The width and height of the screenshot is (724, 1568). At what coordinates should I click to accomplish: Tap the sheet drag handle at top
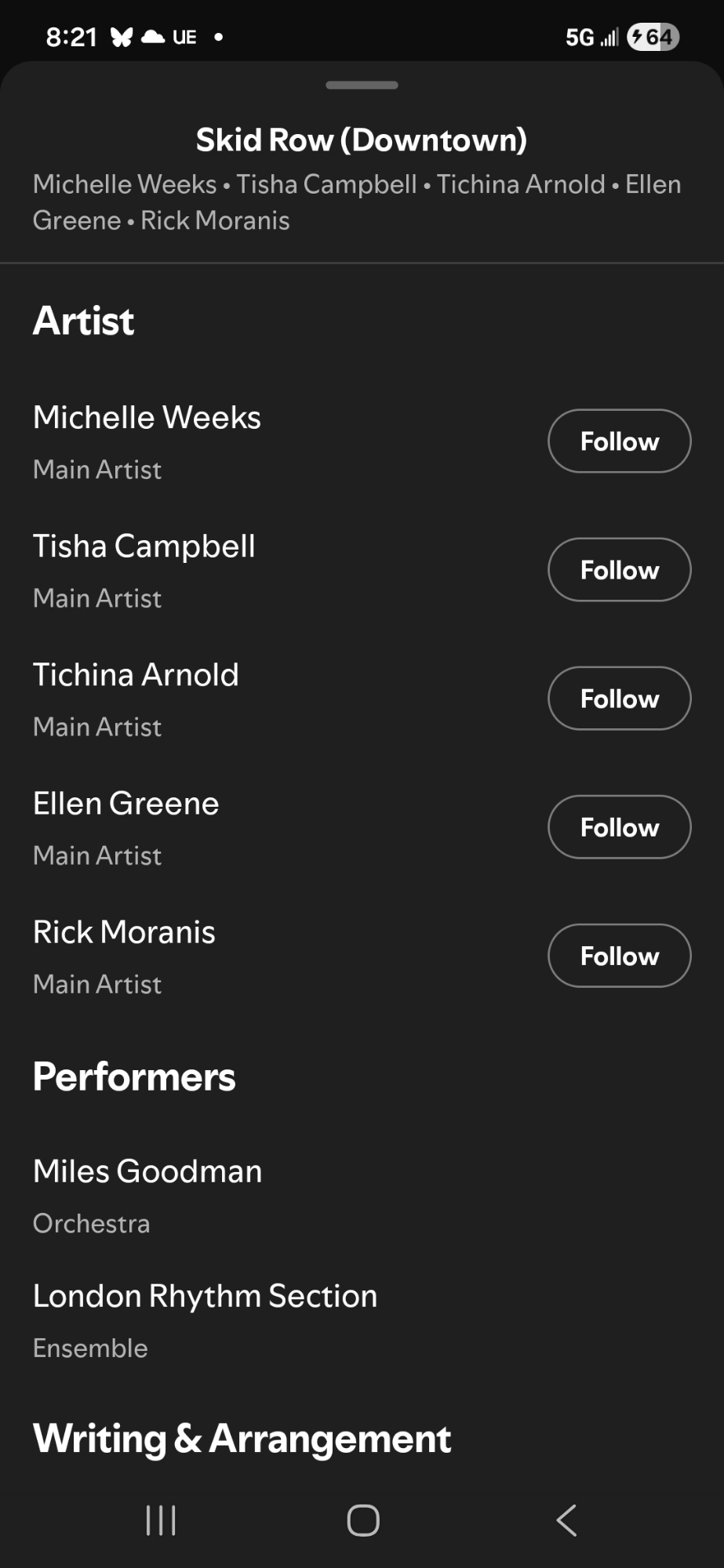(x=362, y=85)
